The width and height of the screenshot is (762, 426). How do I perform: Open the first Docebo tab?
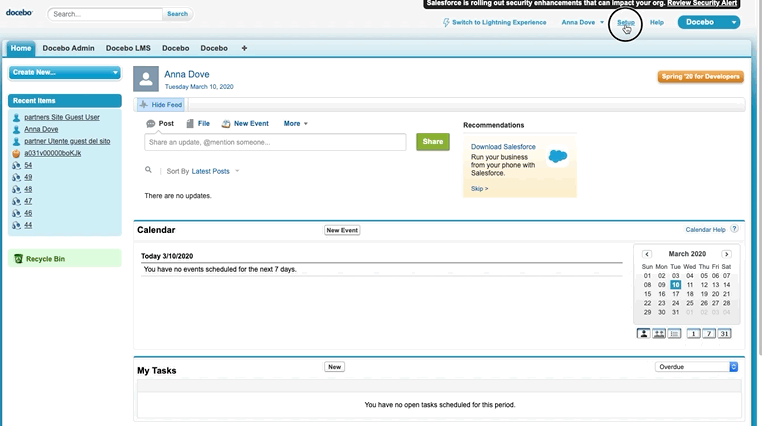175,48
